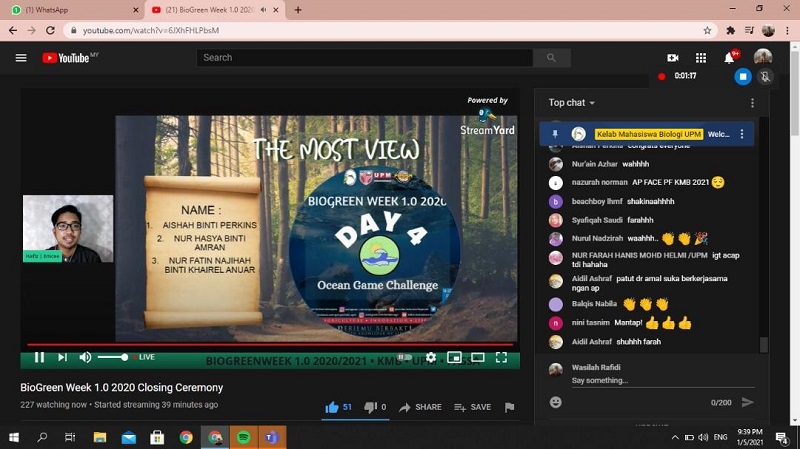Toggle the recorder microphone mute
800x449 pixels.
click(766, 76)
